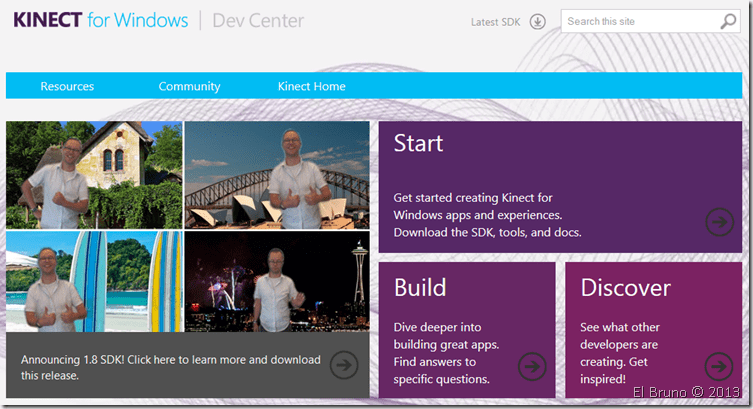Click the search magnifier icon

point(728,21)
